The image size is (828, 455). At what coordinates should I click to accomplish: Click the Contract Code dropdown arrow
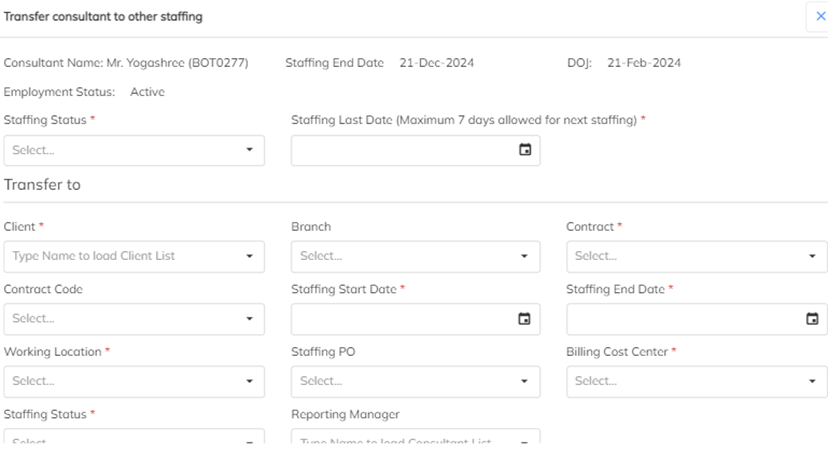click(249, 319)
